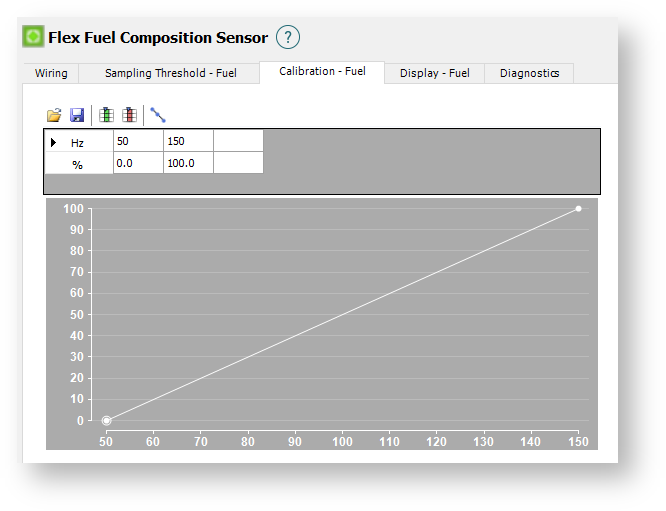Select the empty third Hz cell
666x511 pixels.
click(x=238, y=141)
